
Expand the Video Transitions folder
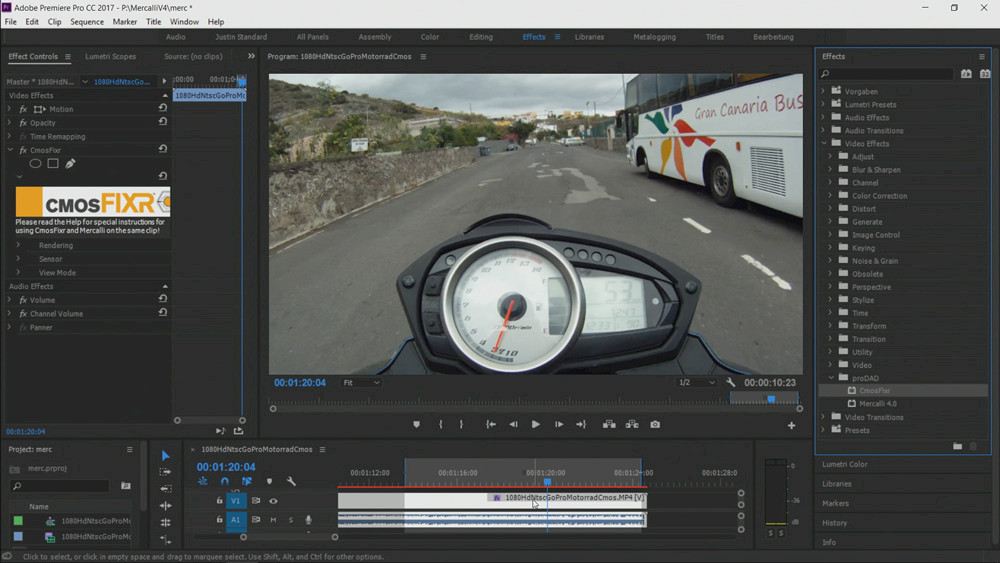823,416
